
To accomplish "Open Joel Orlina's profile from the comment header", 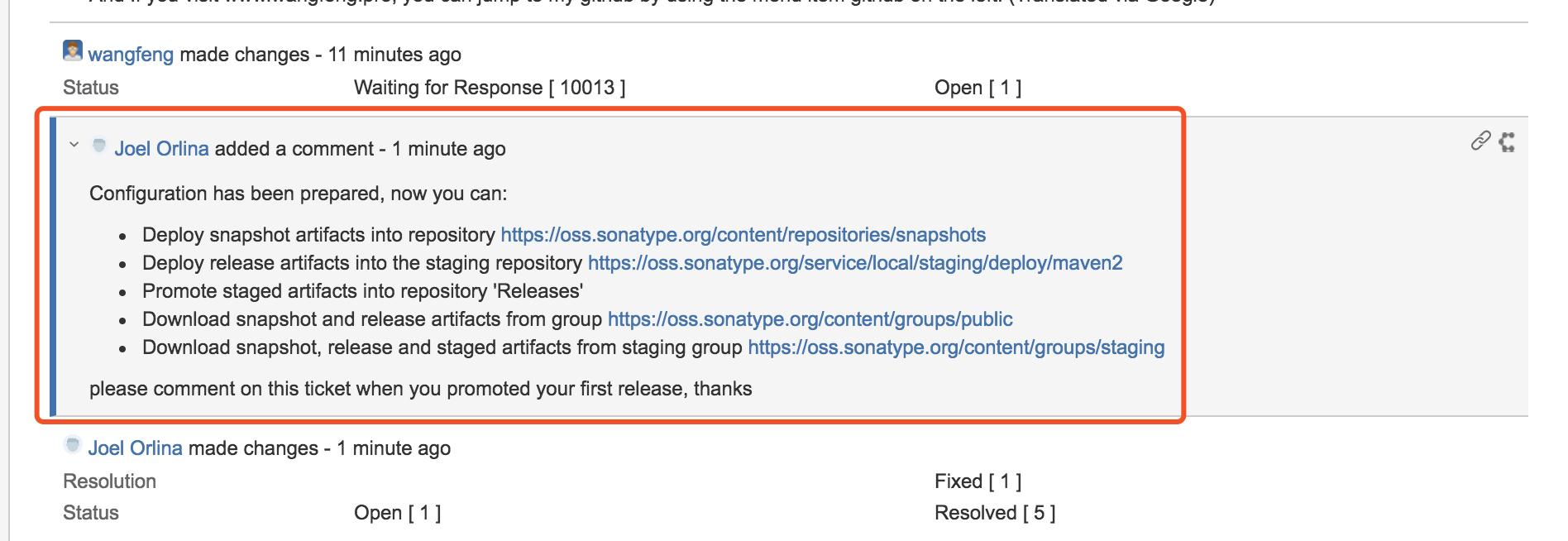I will pyautogui.click(x=161, y=149).
